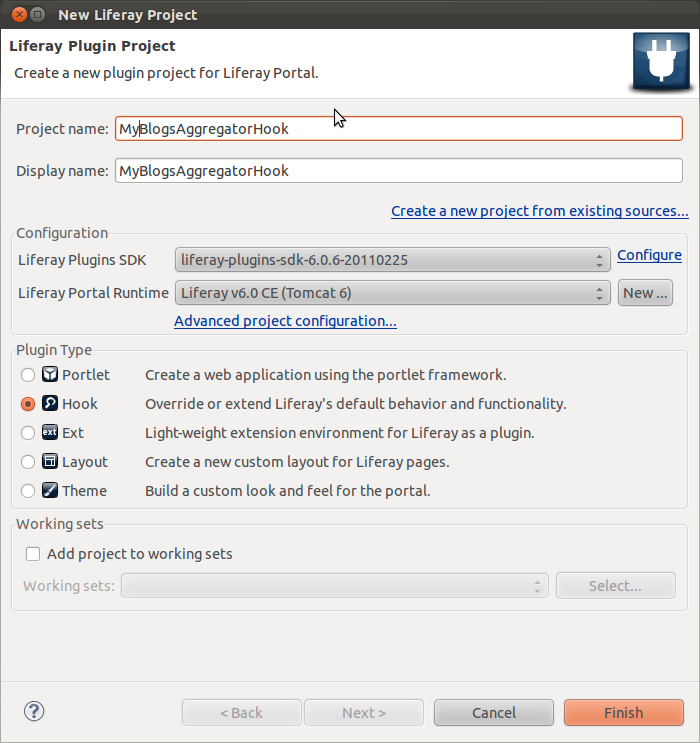Open Advanced project configuration link
Screen dimensions: 700x743
[285, 321]
